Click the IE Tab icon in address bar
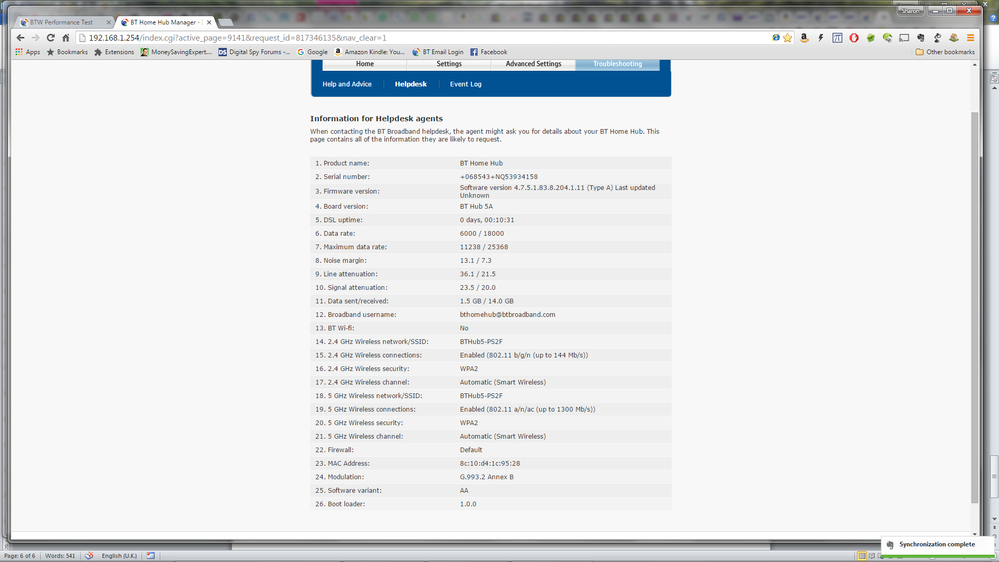Viewport: 999px width, 562px height. click(x=776, y=38)
